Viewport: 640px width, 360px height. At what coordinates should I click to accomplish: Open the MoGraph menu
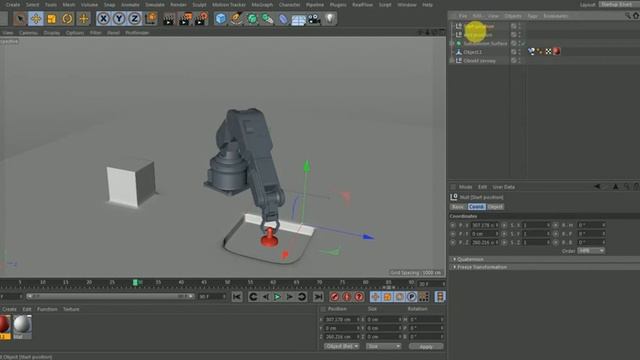[262, 5]
